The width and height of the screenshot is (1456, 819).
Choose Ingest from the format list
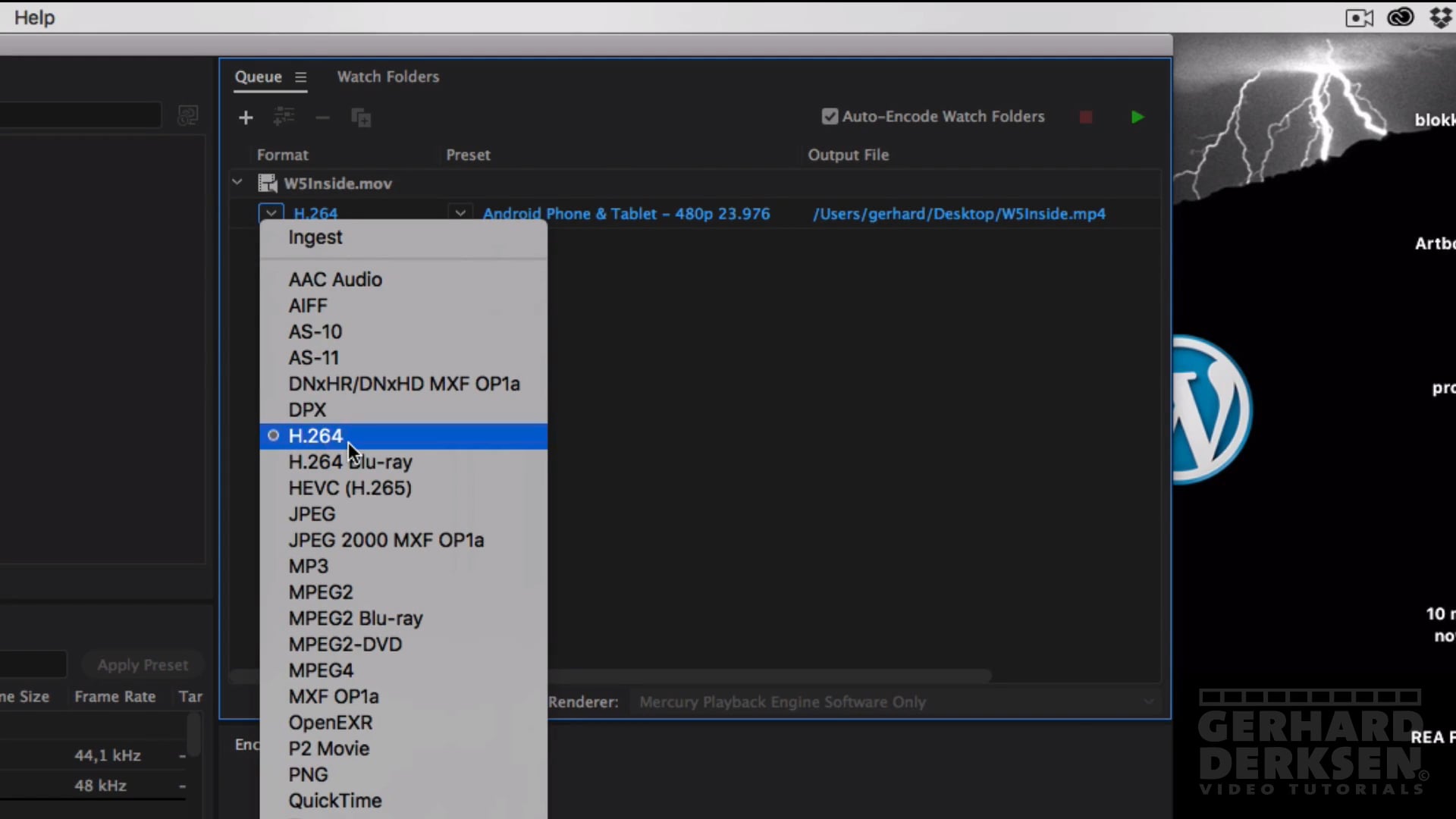point(403,237)
